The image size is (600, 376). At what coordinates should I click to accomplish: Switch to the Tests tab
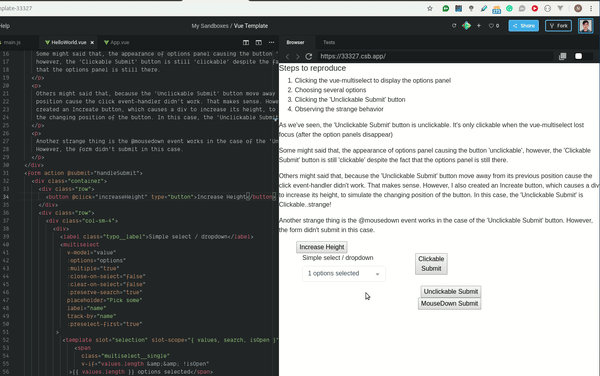(329, 42)
